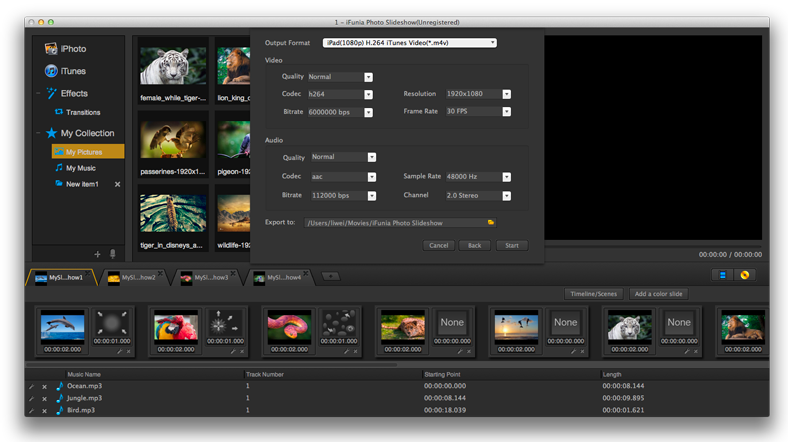Open the Audio Bitrate 112000 bps dropdown

click(371, 196)
